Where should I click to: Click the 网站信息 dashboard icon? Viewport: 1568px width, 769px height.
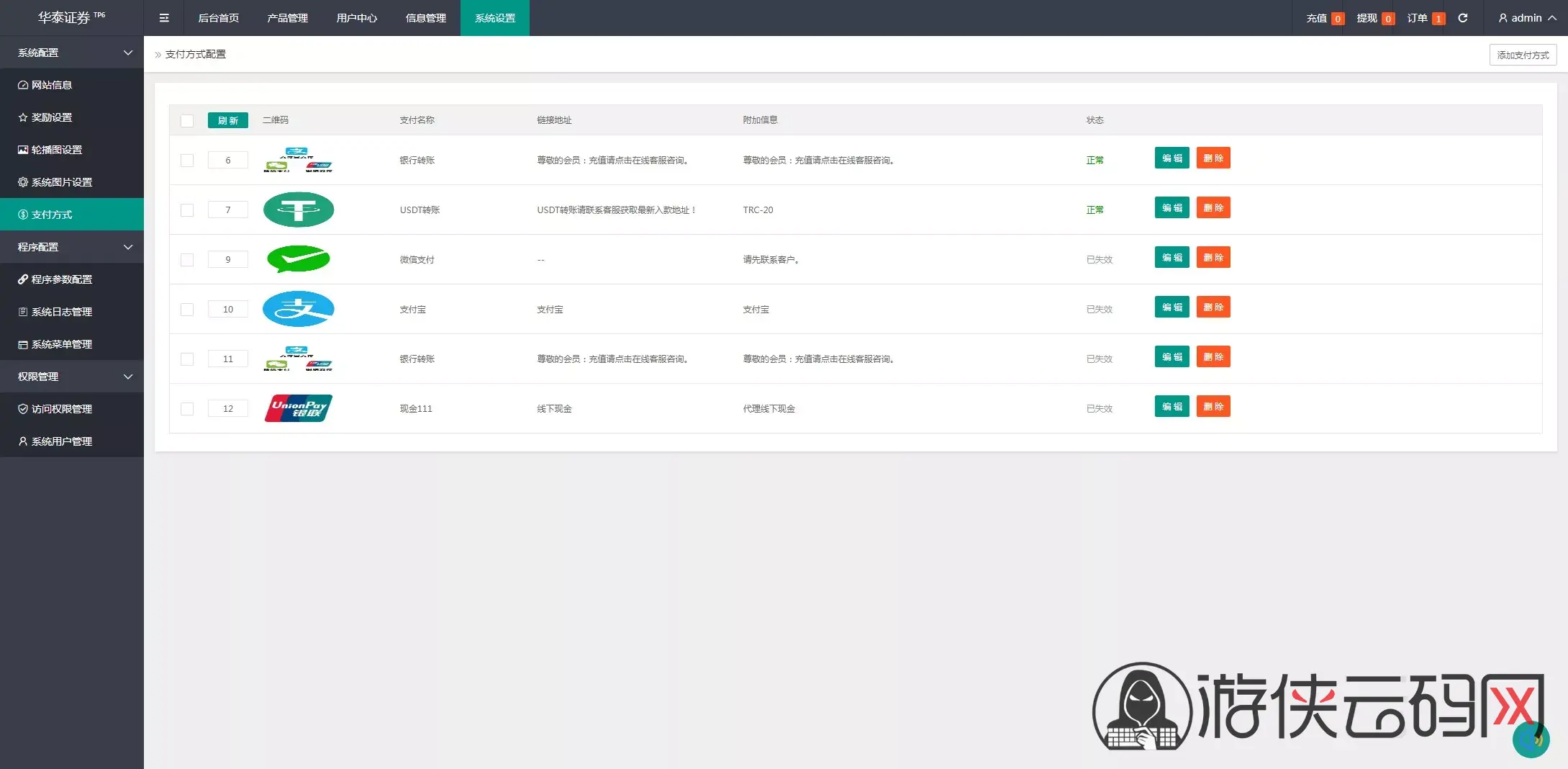(23, 85)
